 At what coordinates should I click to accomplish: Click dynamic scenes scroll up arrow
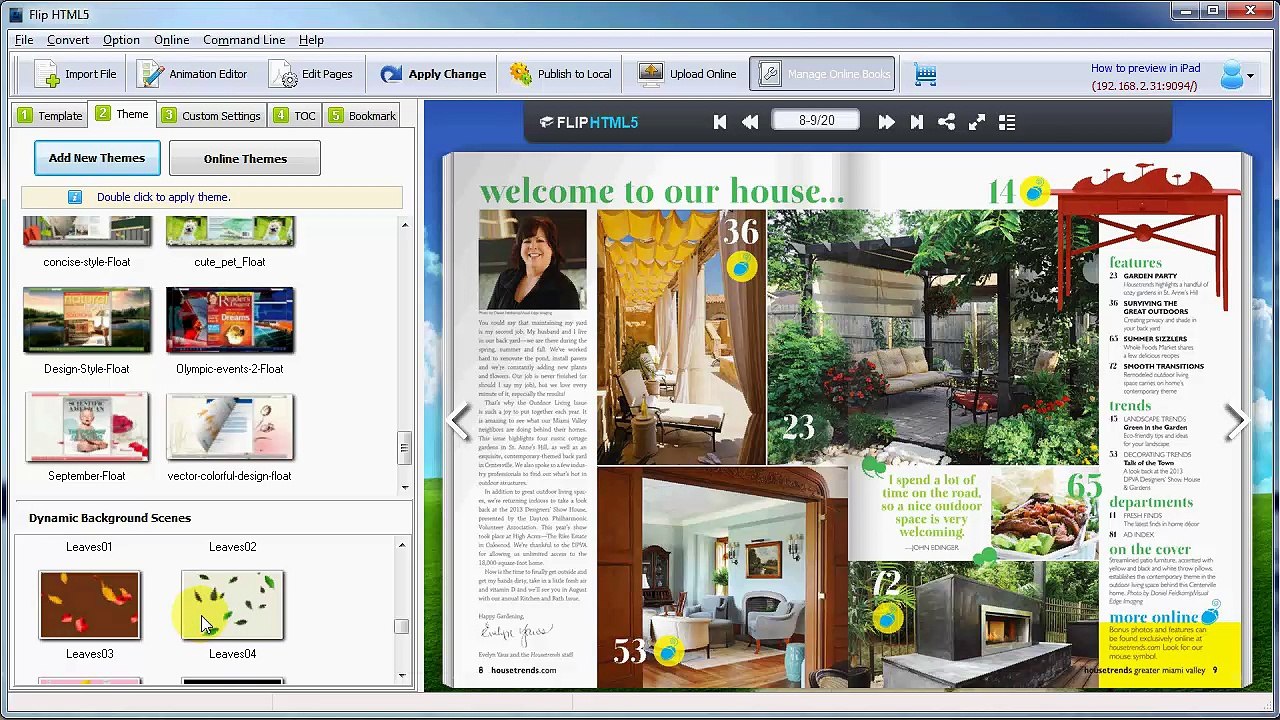click(402, 546)
